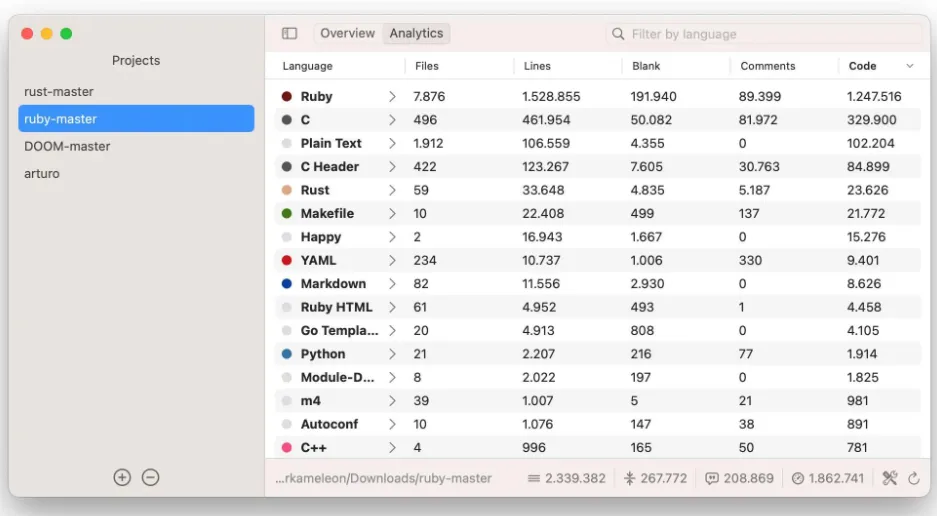This screenshot has width=937, height=516.
Task: Click Makefile blank value 499
Action: (642, 213)
